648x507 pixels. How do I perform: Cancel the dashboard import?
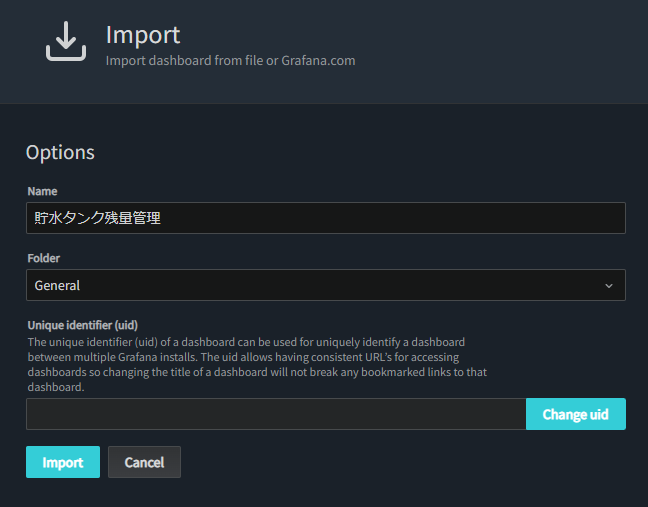pyautogui.click(x=144, y=462)
